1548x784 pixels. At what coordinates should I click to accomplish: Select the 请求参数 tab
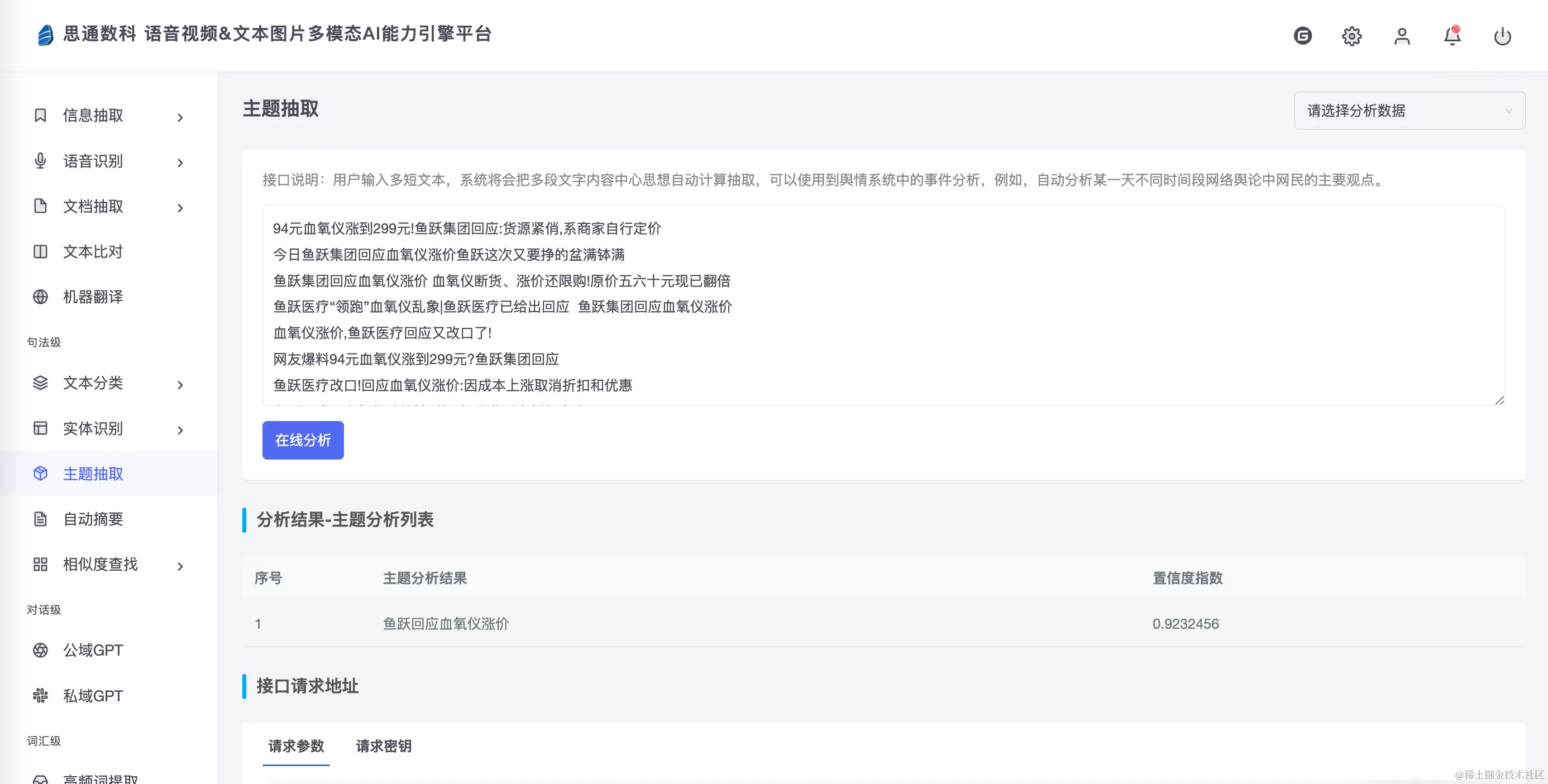coord(295,746)
